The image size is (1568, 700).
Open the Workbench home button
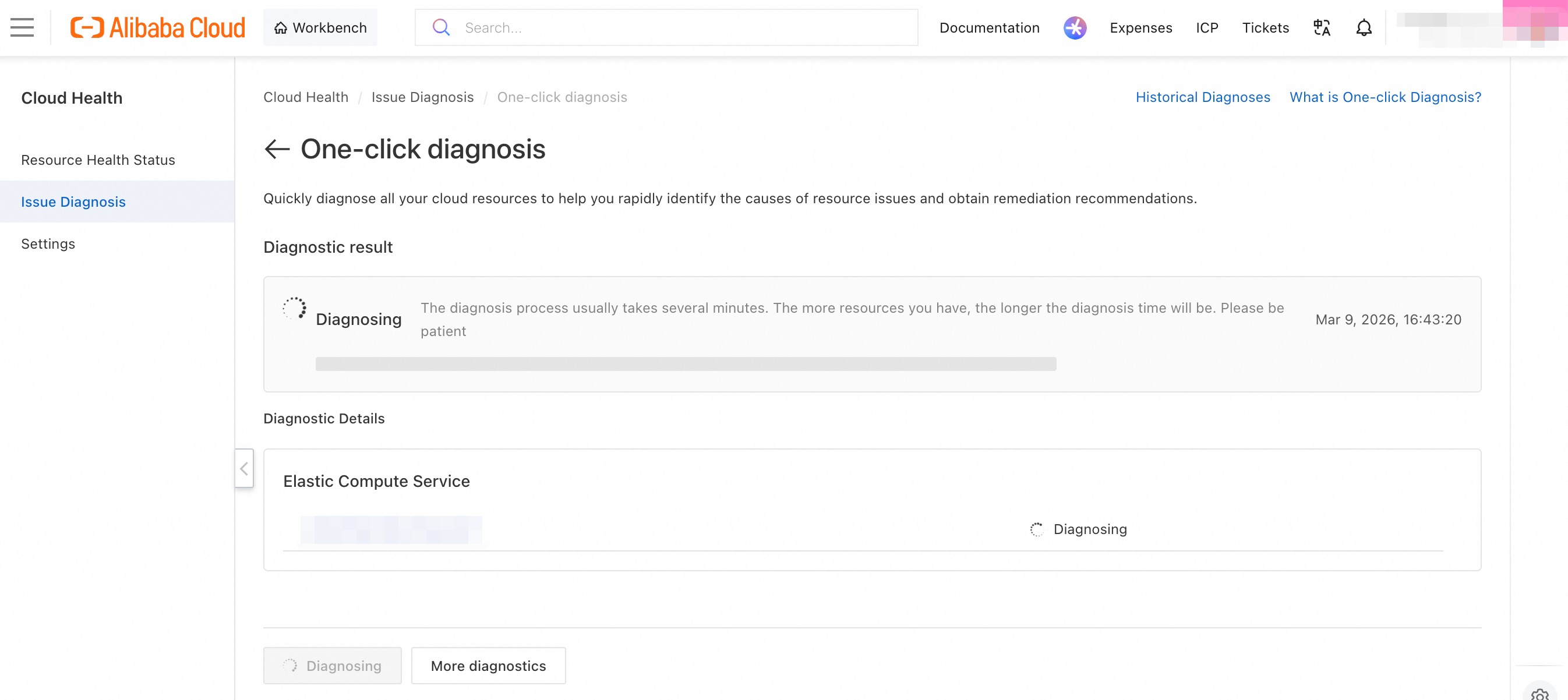pos(320,27)
